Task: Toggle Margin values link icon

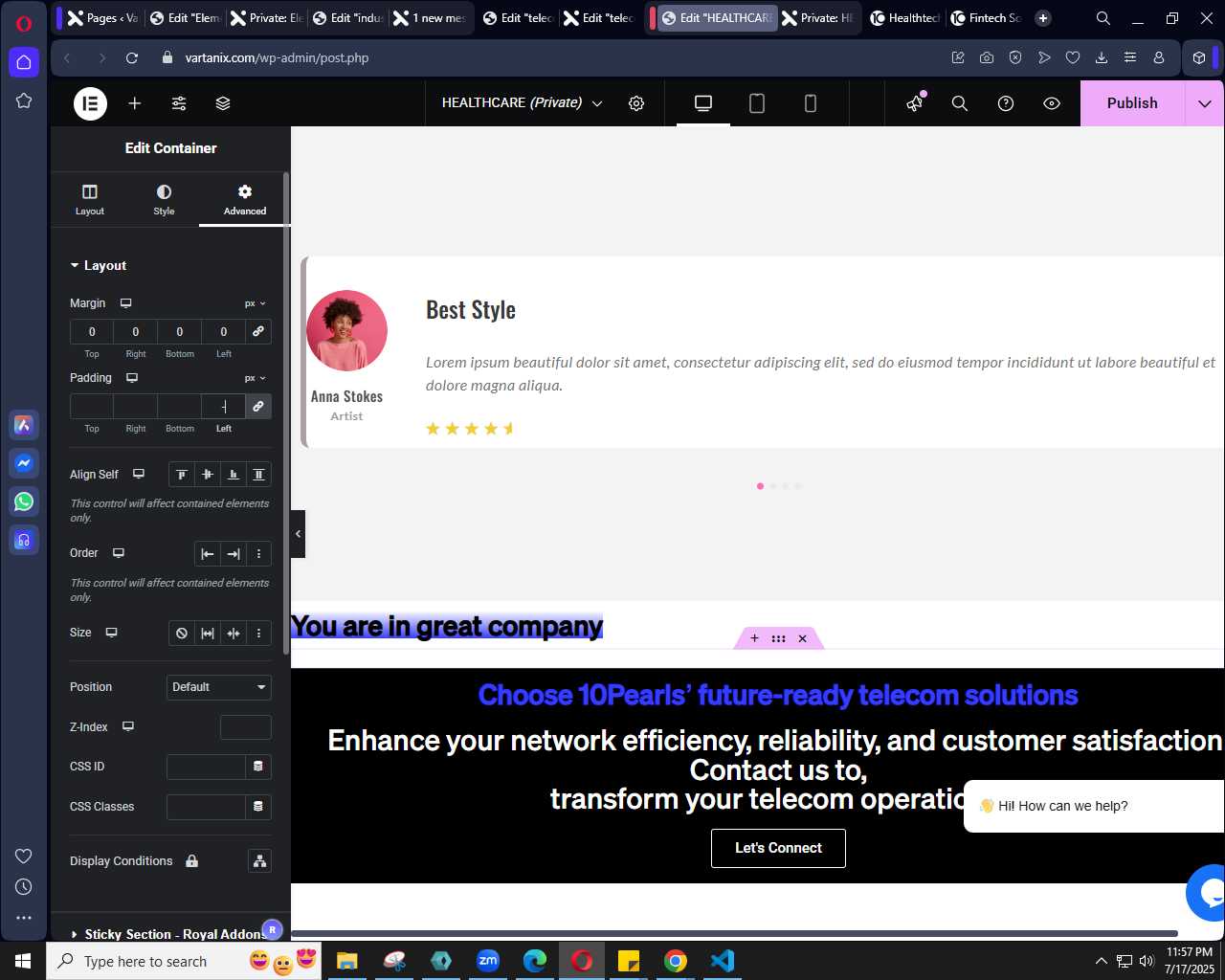Action: (x=258, y=331)
